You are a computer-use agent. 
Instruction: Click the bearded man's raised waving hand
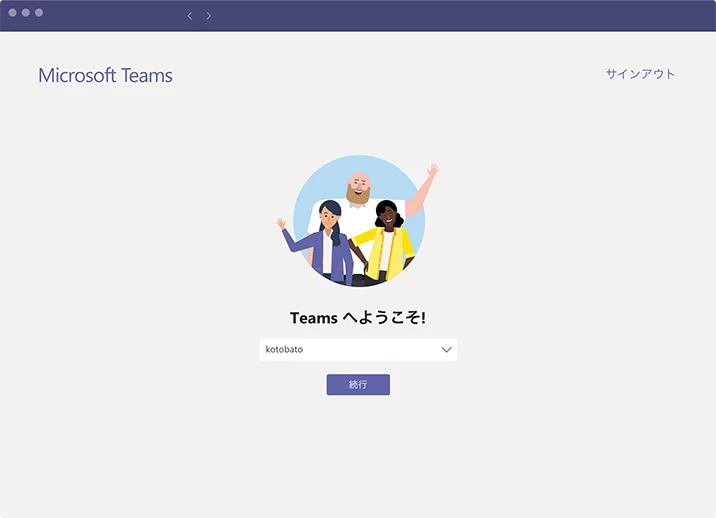431,172
